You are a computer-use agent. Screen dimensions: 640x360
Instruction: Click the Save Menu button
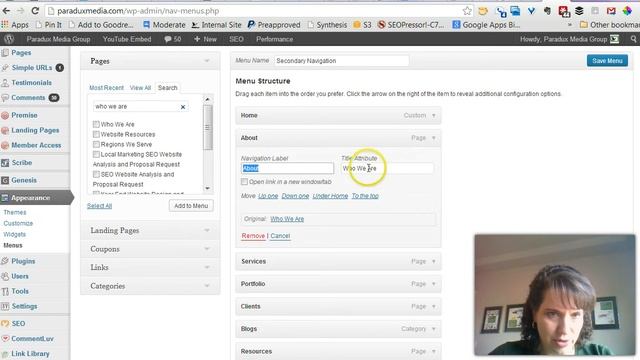click(607, 61)
